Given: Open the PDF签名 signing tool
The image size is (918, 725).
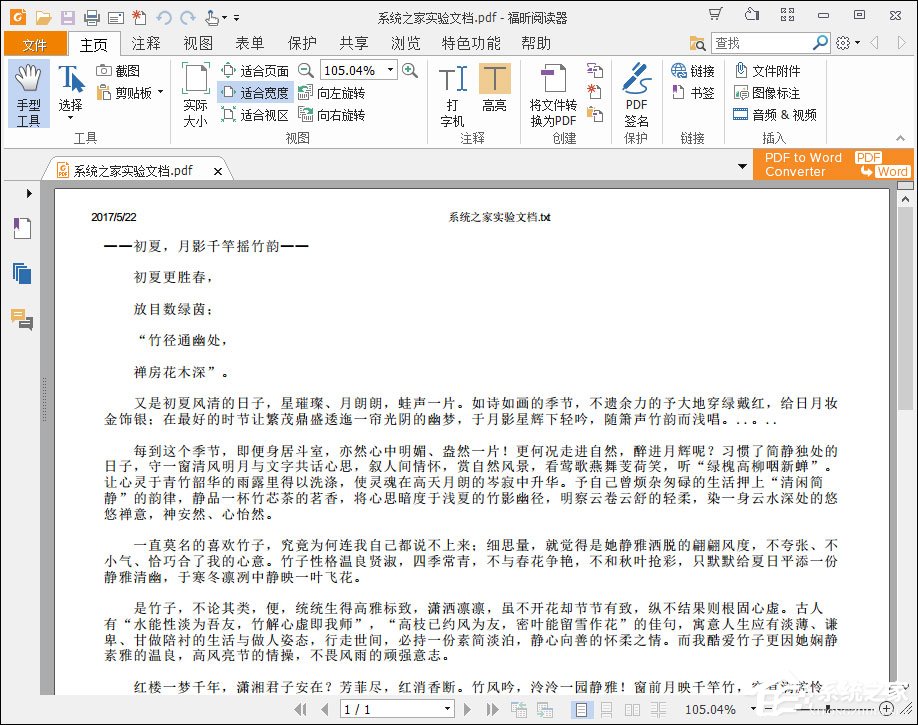Looking at the screenshot, I should coord(637,95).
